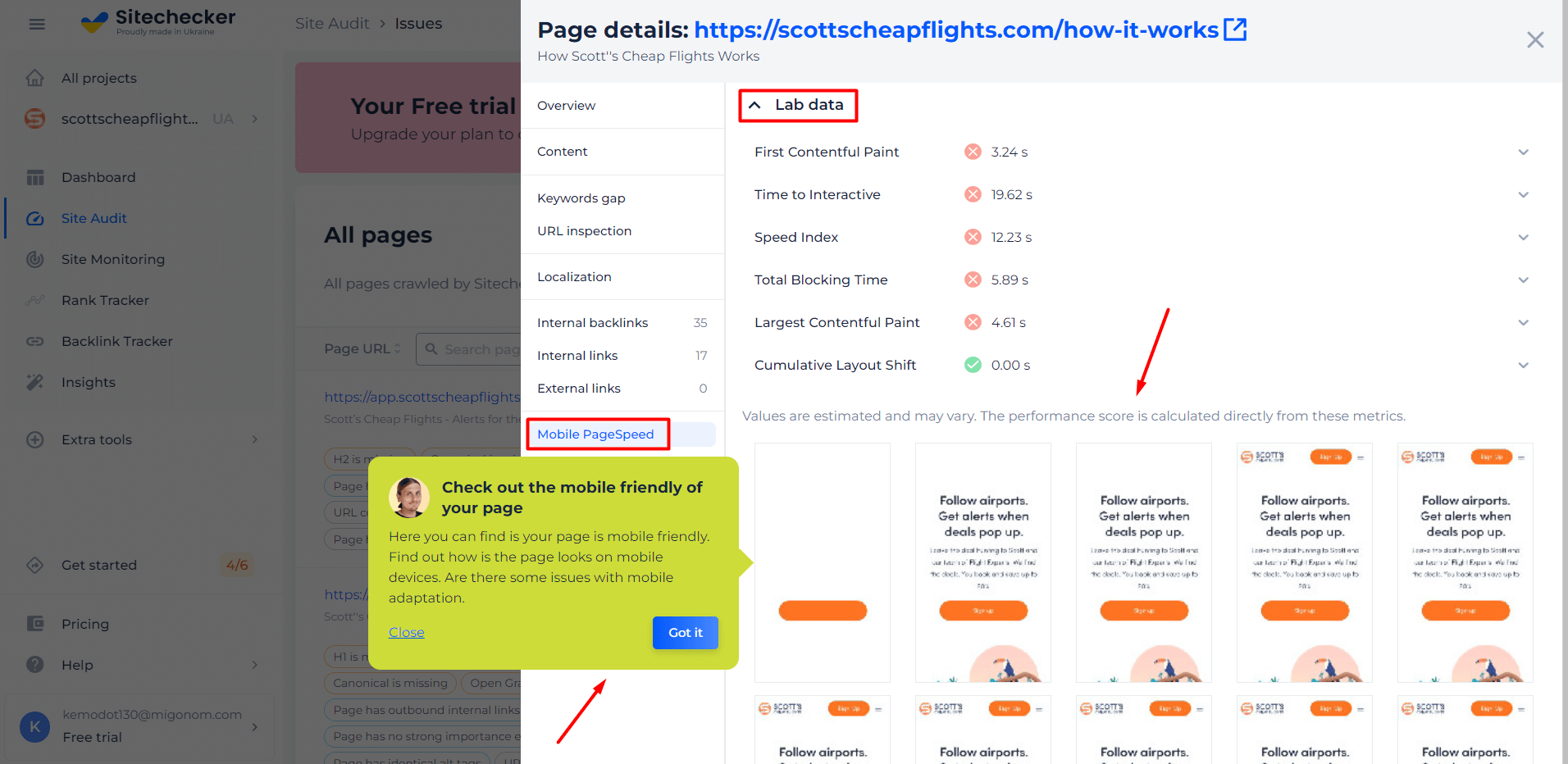Expand Total Blocking Time details
Viewport: 1568px width, 764px height.
coord(1523,280)
